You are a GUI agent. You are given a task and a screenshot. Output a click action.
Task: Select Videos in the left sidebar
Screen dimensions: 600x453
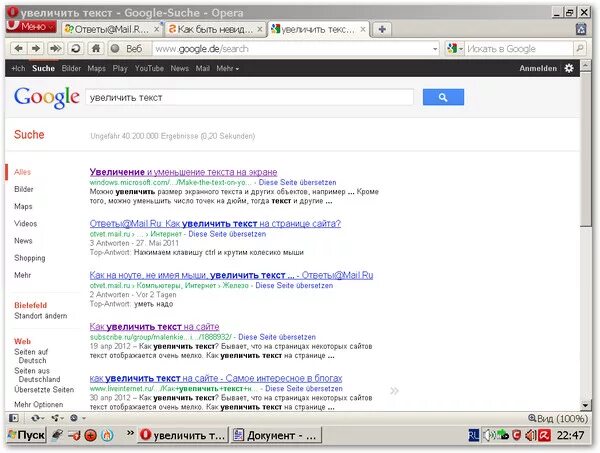click(26, 224)
